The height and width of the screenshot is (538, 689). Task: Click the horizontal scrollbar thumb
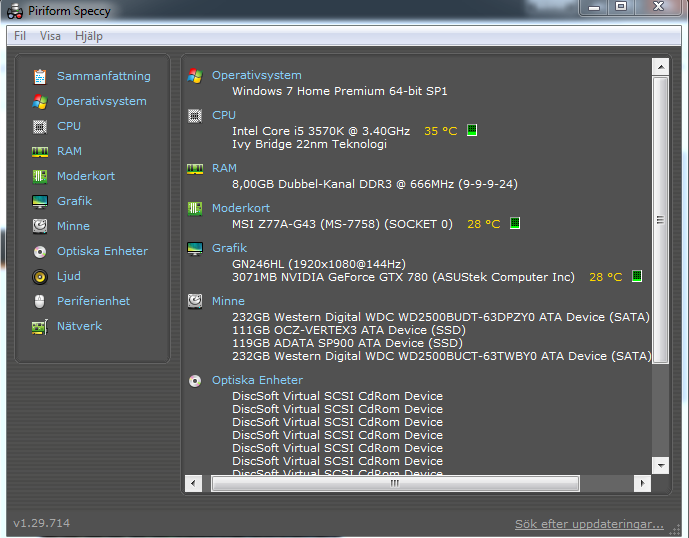point(395,483)
